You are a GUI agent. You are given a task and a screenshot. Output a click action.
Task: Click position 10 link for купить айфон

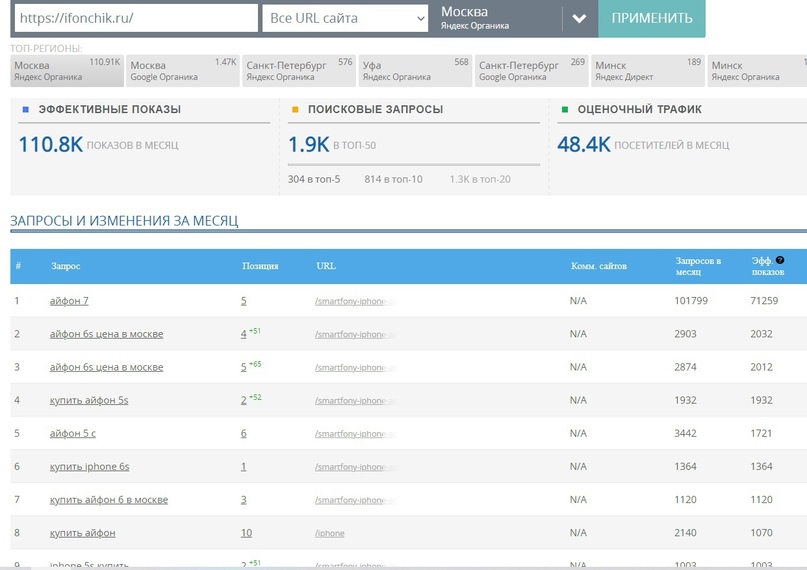pyautogui.click(x=247, y=533)
